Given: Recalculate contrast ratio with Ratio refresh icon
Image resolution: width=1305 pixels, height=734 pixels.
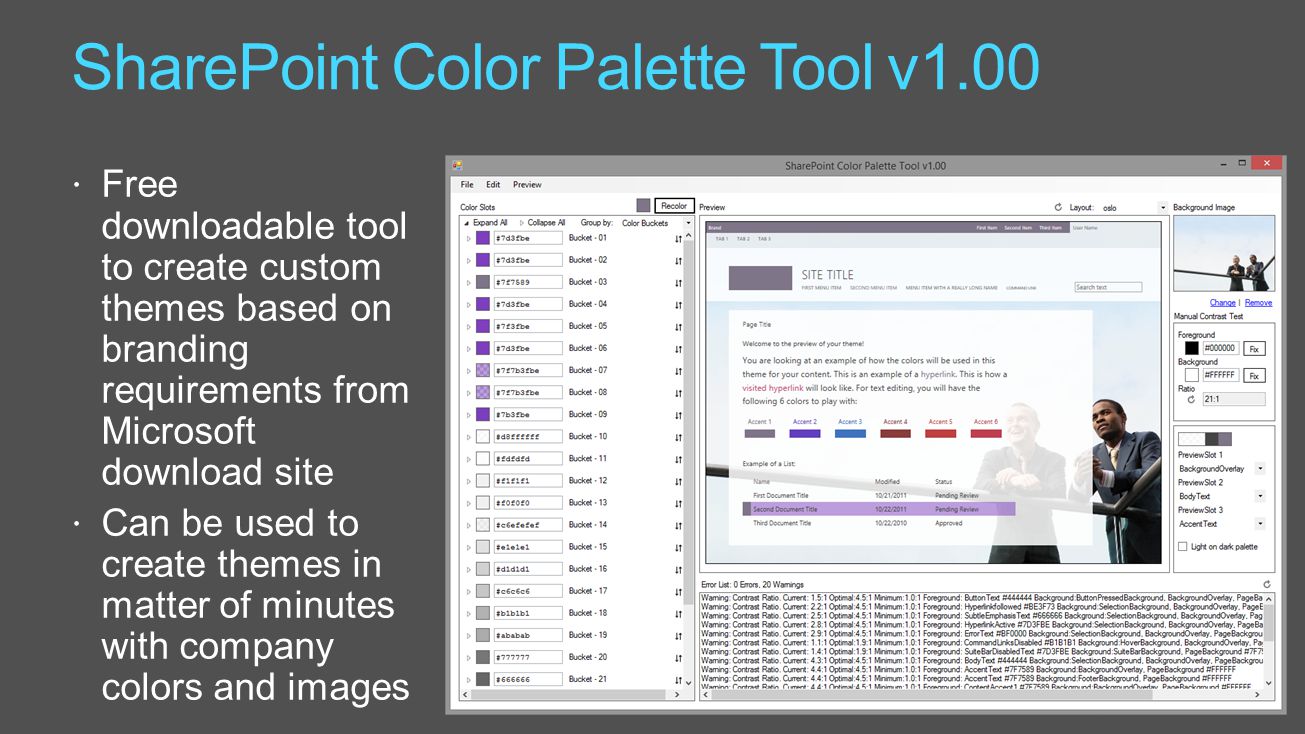Looking at the screenshot, I should tap(1191, 399).
